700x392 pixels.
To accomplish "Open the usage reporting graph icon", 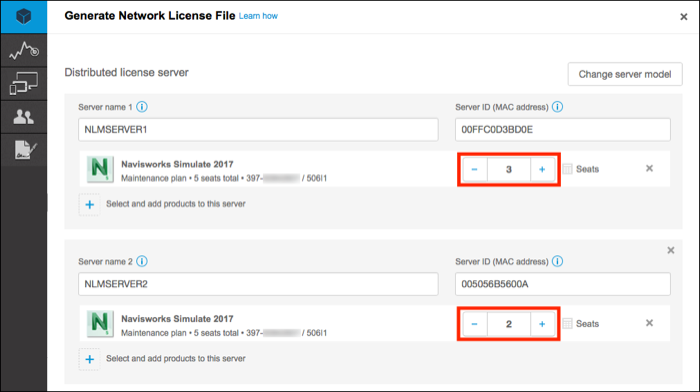I will point(24,50).
